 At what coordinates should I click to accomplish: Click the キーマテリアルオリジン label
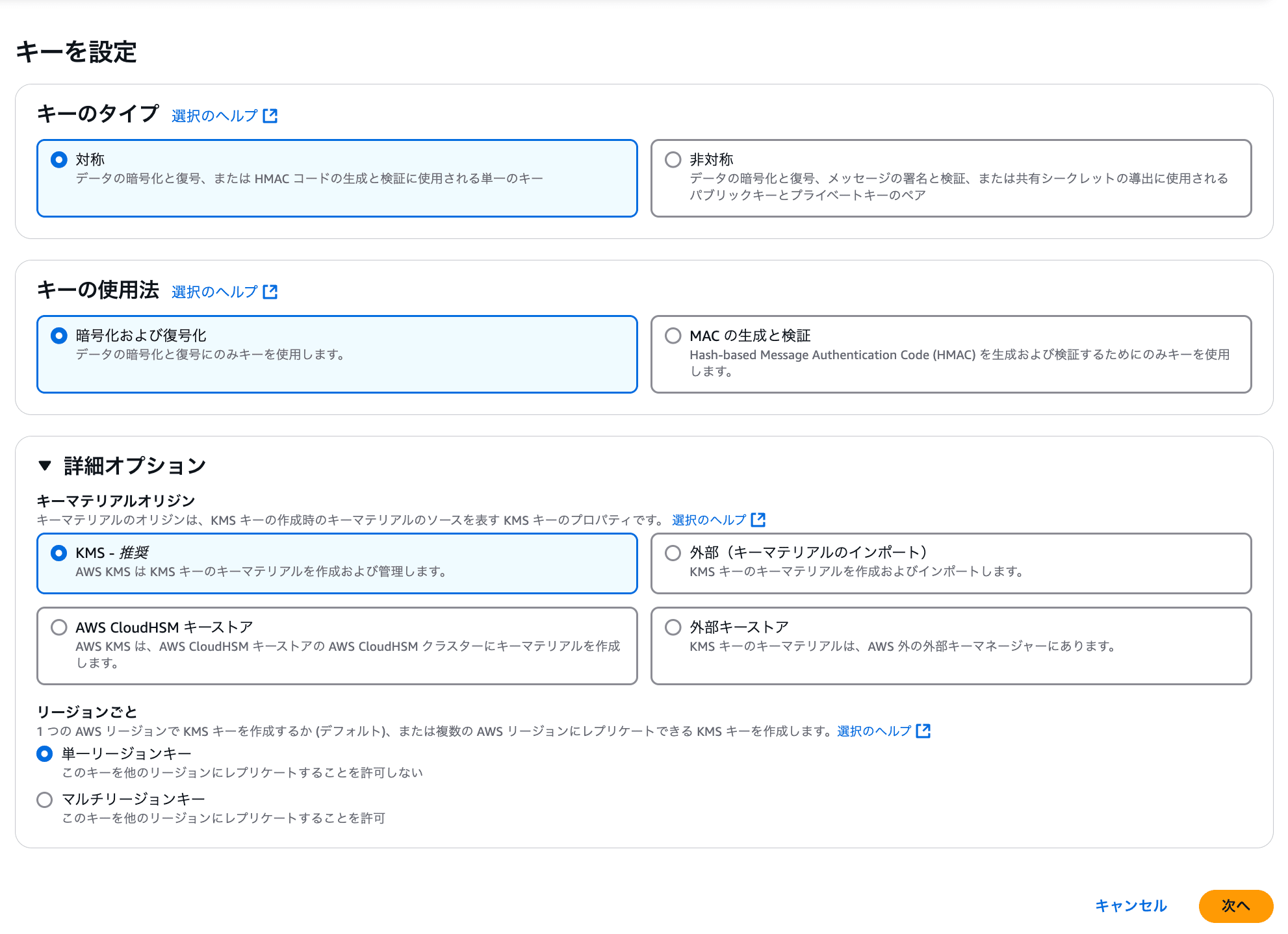116,501
